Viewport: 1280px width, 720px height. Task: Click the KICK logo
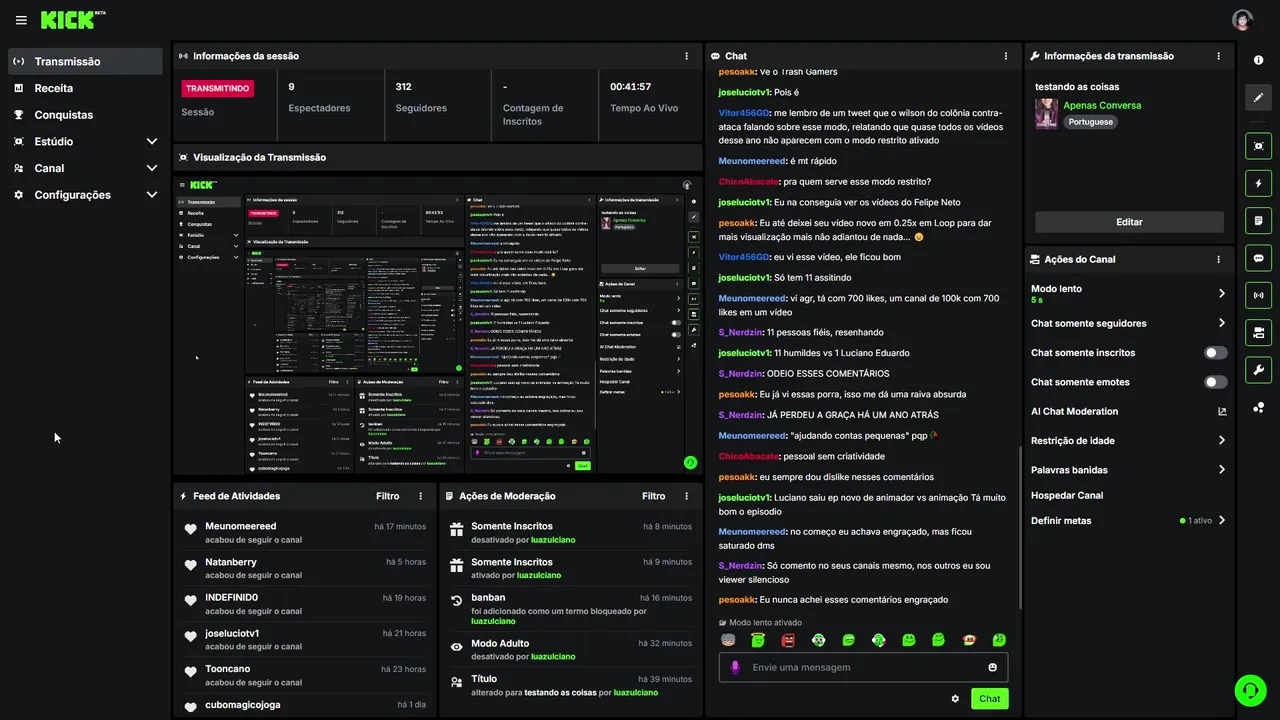[x=73, y=20]
